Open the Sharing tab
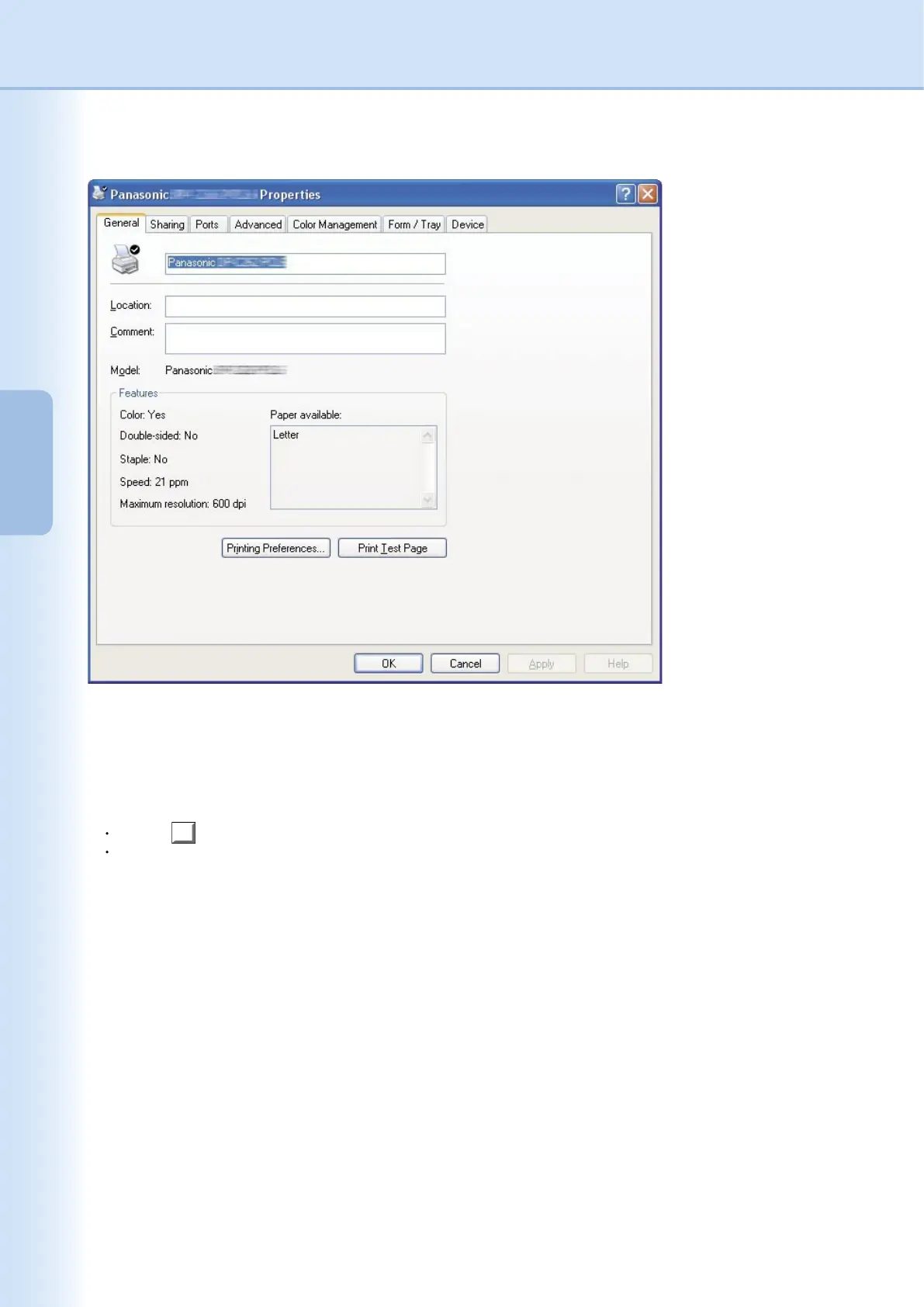Viewport: 924px width, 1307px height. click(x=167, y=224)
